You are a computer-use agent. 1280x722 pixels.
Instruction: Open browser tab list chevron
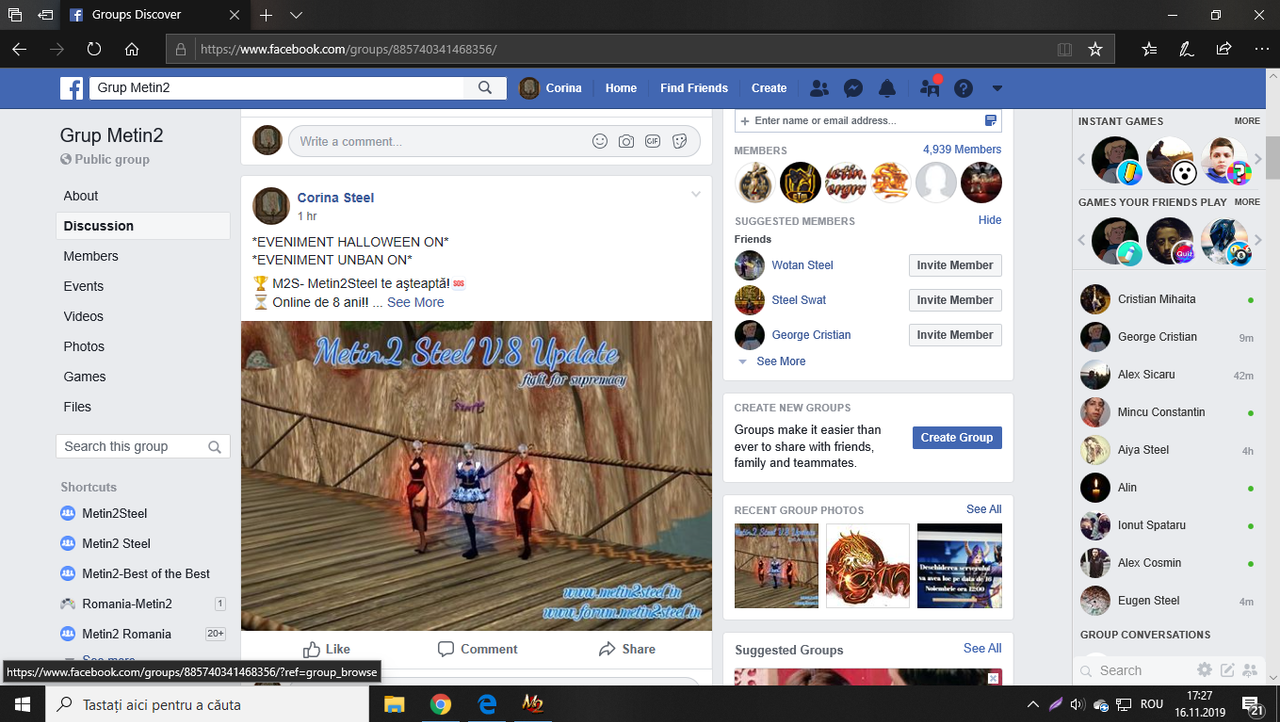[x=296, y=15]
